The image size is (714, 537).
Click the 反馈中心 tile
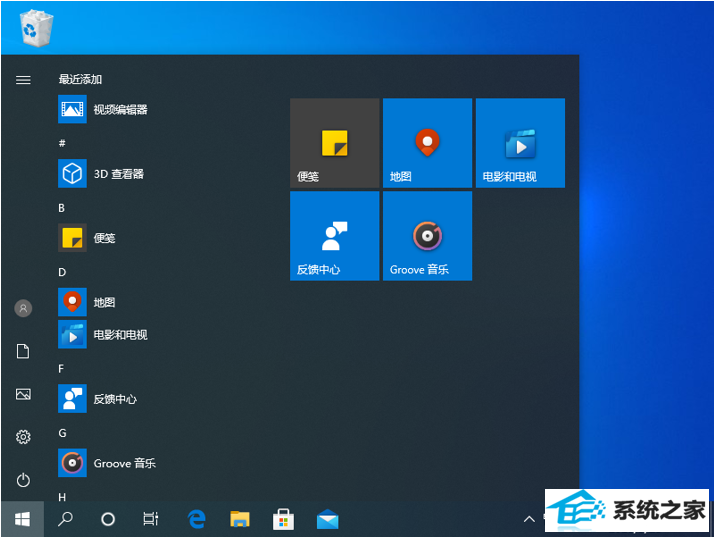coord(335,236)
